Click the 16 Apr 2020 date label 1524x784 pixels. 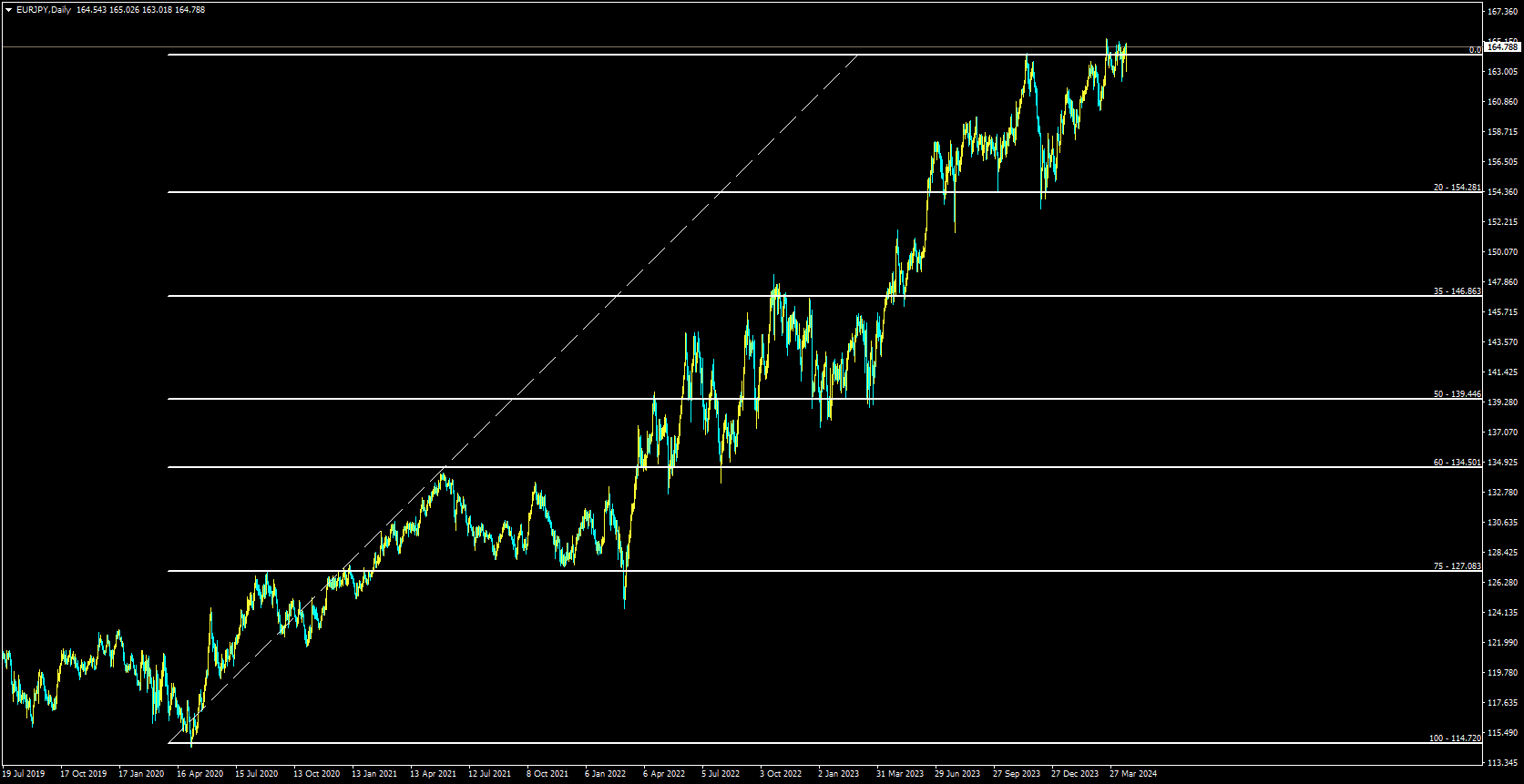click(x=199, y=774)
